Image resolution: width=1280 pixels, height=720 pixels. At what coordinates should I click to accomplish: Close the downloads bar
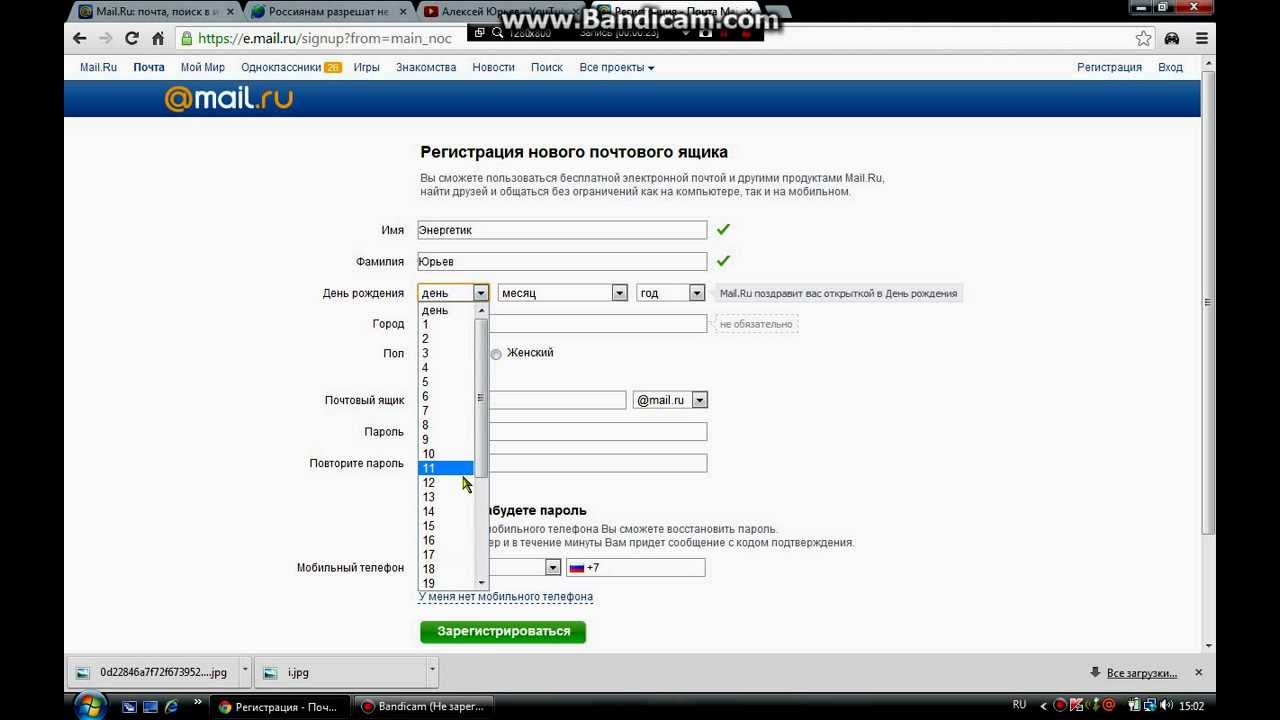(x=1198, y=673)
